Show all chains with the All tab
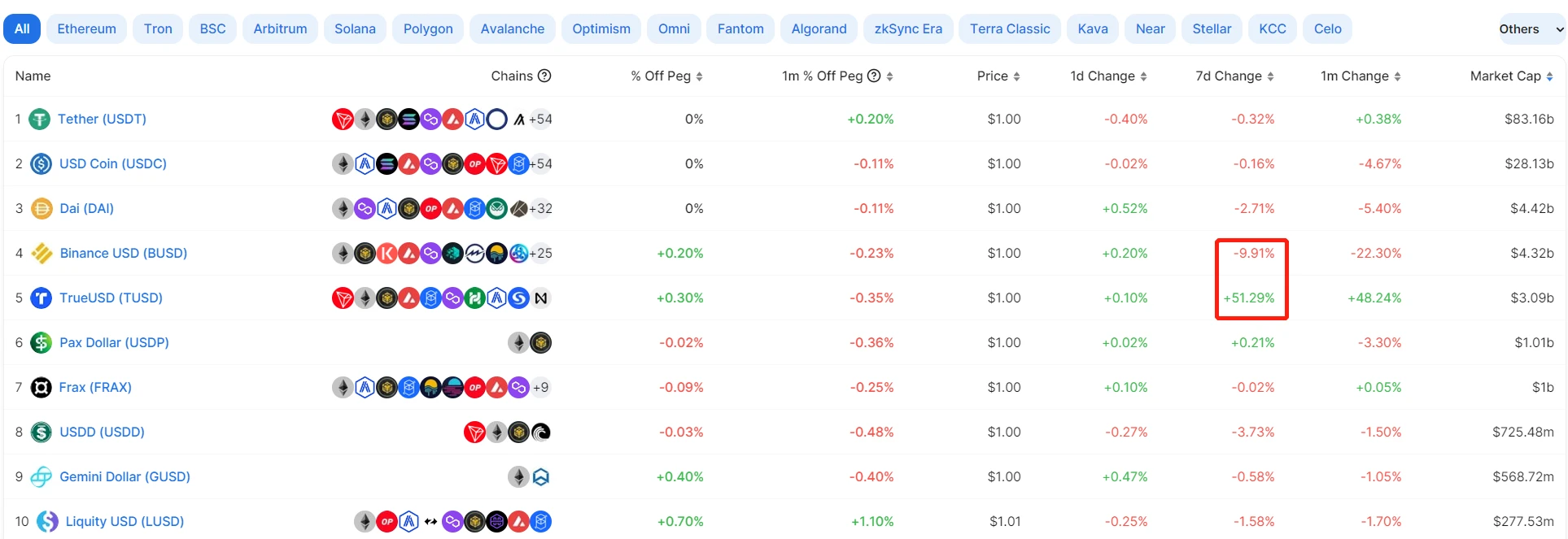This screenshot has height=539, width=1568. (x=22, y=29)
